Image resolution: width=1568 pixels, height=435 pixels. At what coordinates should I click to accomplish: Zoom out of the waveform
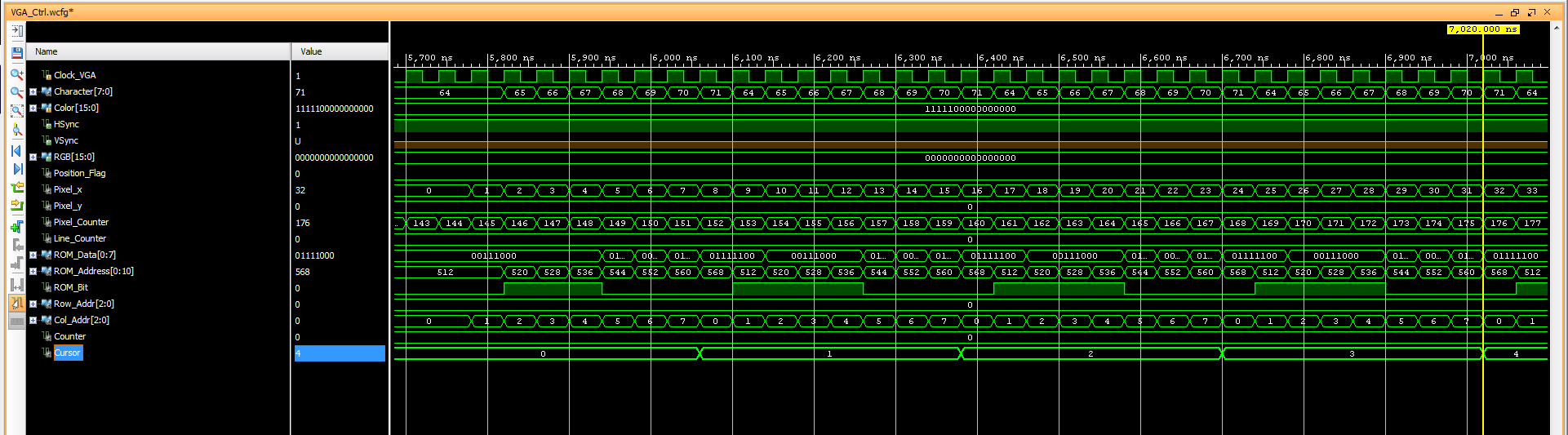coord(17,92)
